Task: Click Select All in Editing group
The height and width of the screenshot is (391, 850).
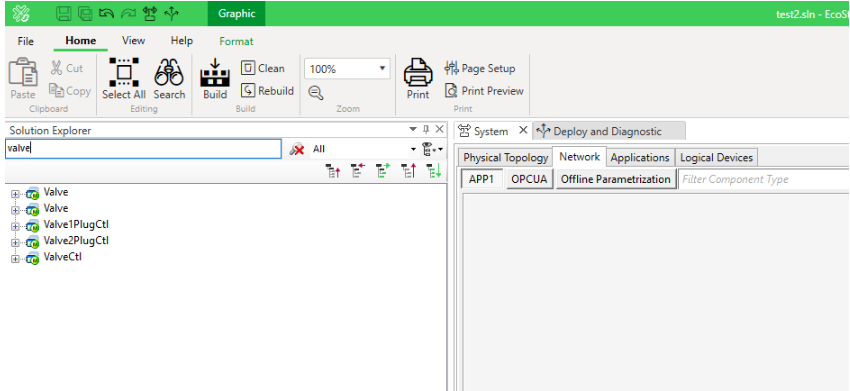Action: coord(124,79)
